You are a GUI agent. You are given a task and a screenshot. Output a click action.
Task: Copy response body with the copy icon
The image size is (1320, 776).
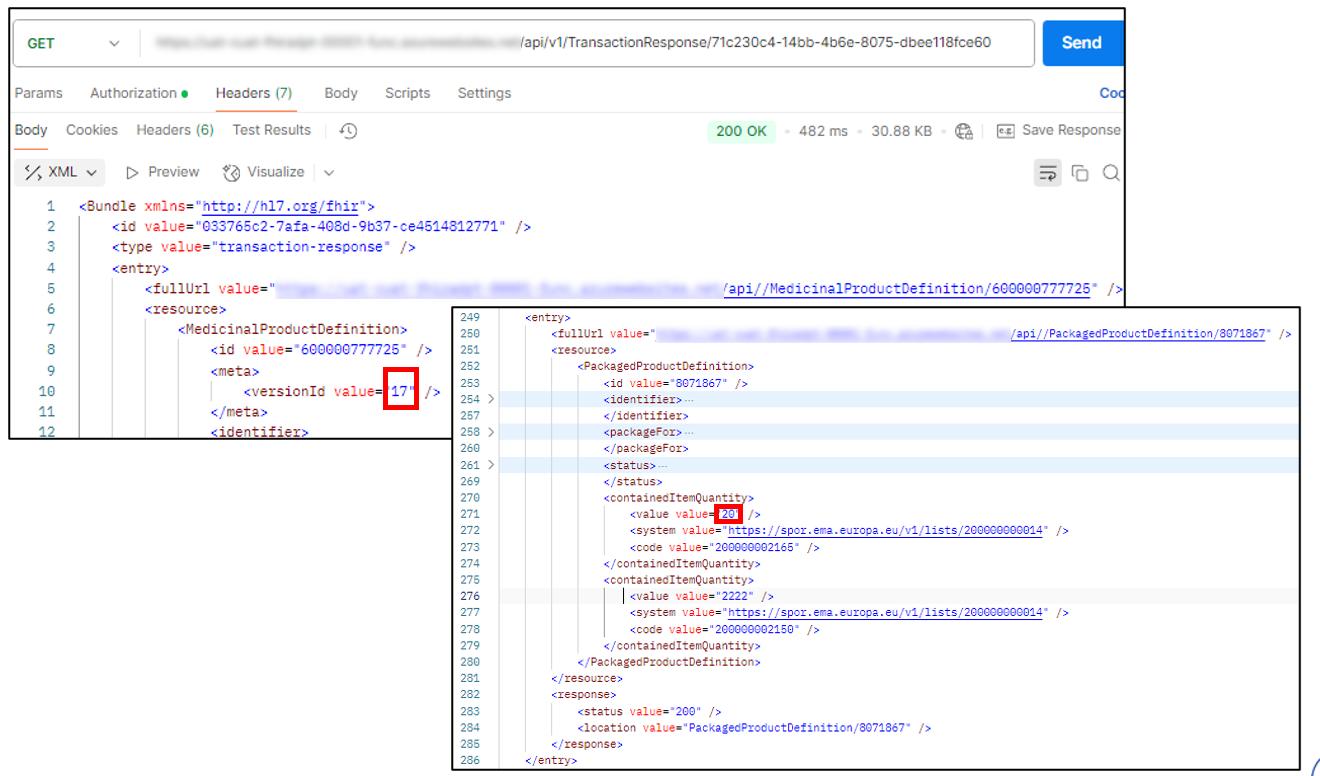click(1080, 173)
